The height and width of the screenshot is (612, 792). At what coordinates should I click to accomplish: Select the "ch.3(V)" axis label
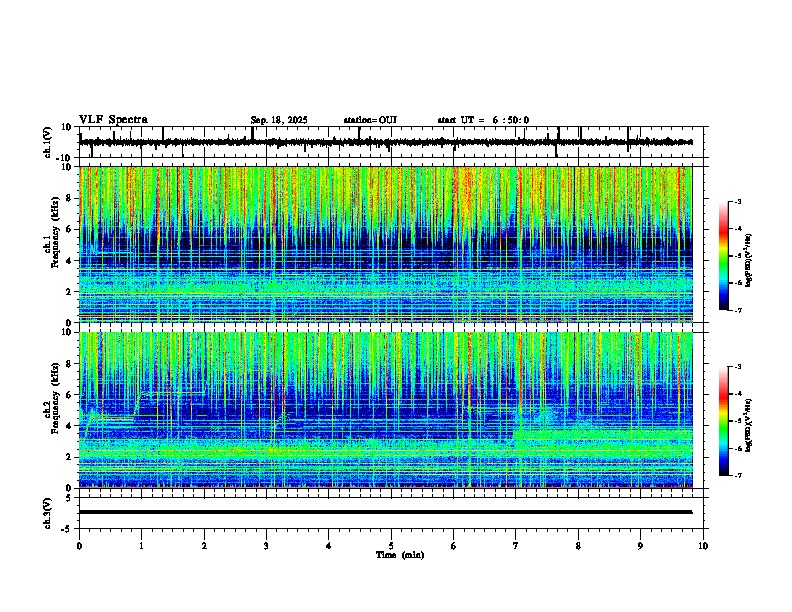pyautogui.click(x=48, y=513)
